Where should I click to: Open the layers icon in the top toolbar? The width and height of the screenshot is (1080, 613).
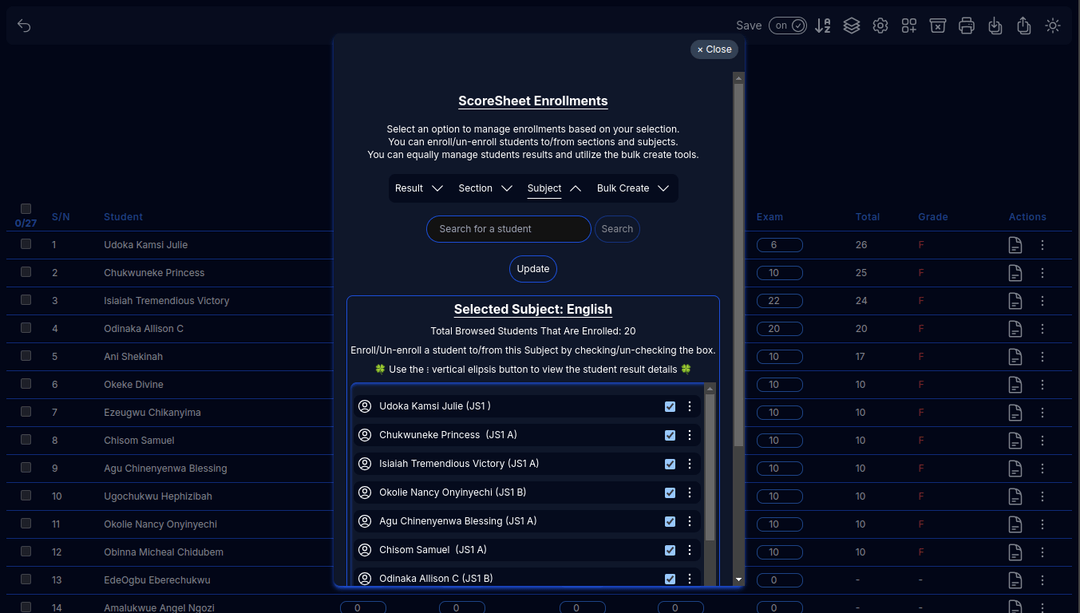pos(851,25)
